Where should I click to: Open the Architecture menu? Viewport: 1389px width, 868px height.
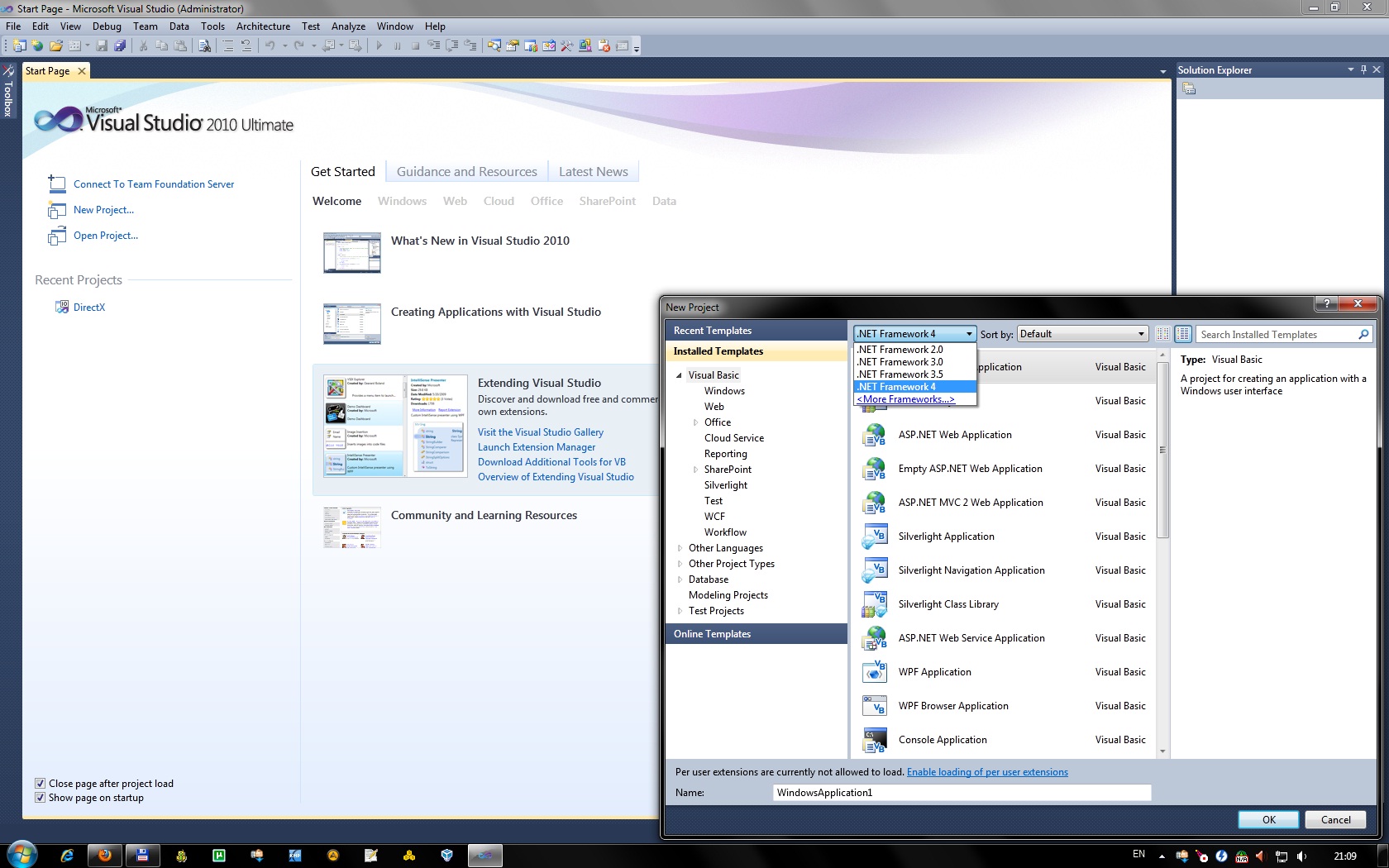coord(263,26)
